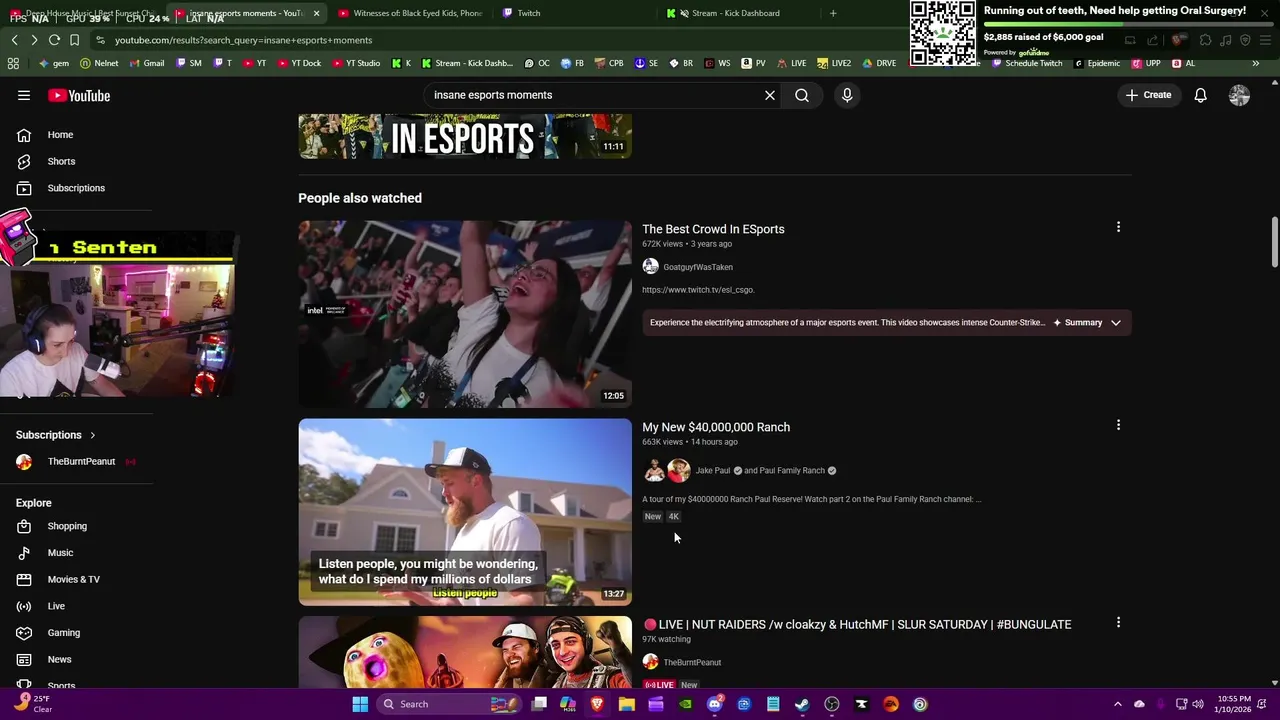
Task: Open Subscriptions in the sidebar
Action: pyautogui.click(x=77, y=188)
